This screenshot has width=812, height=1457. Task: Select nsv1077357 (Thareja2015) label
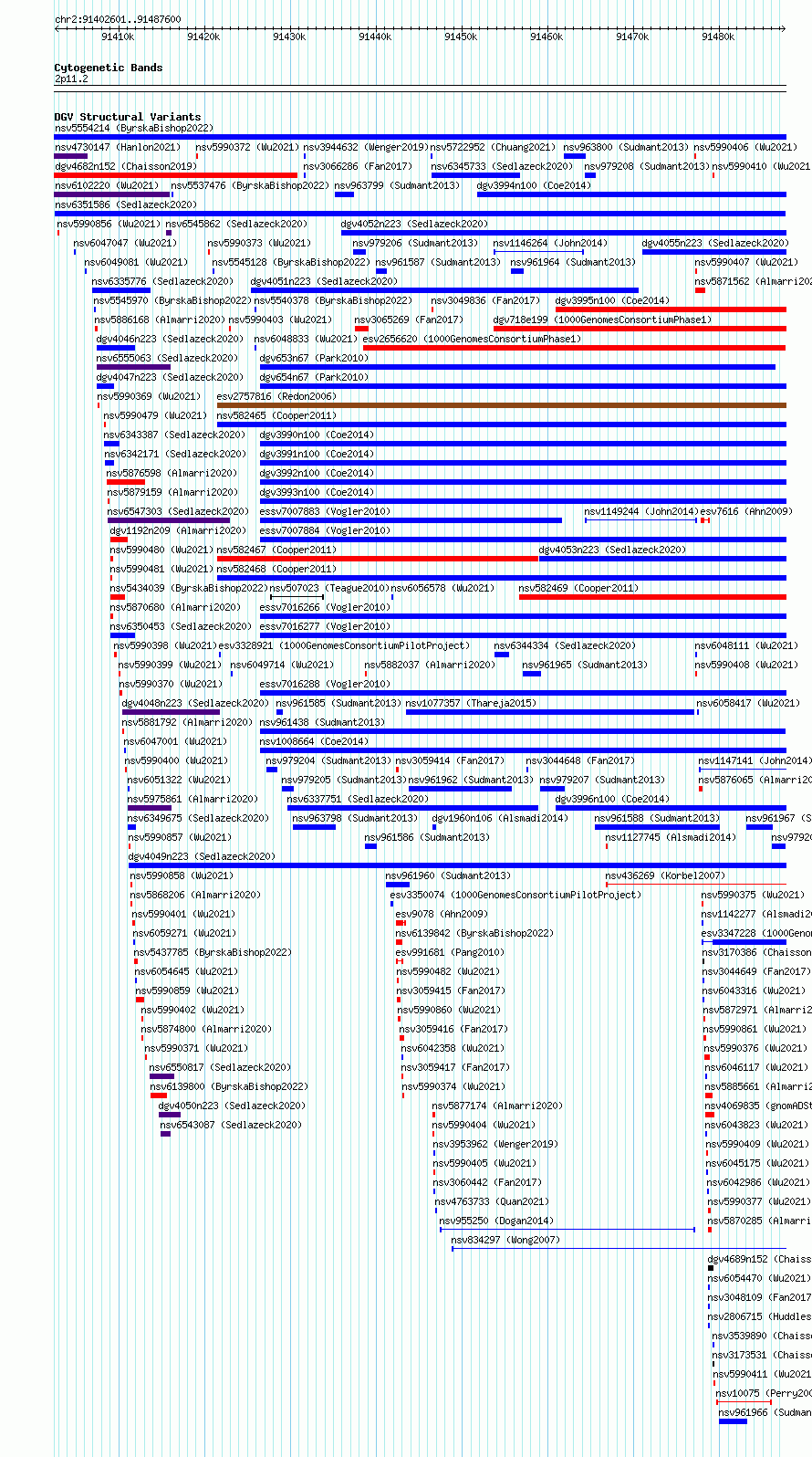(x=471, y=703)
